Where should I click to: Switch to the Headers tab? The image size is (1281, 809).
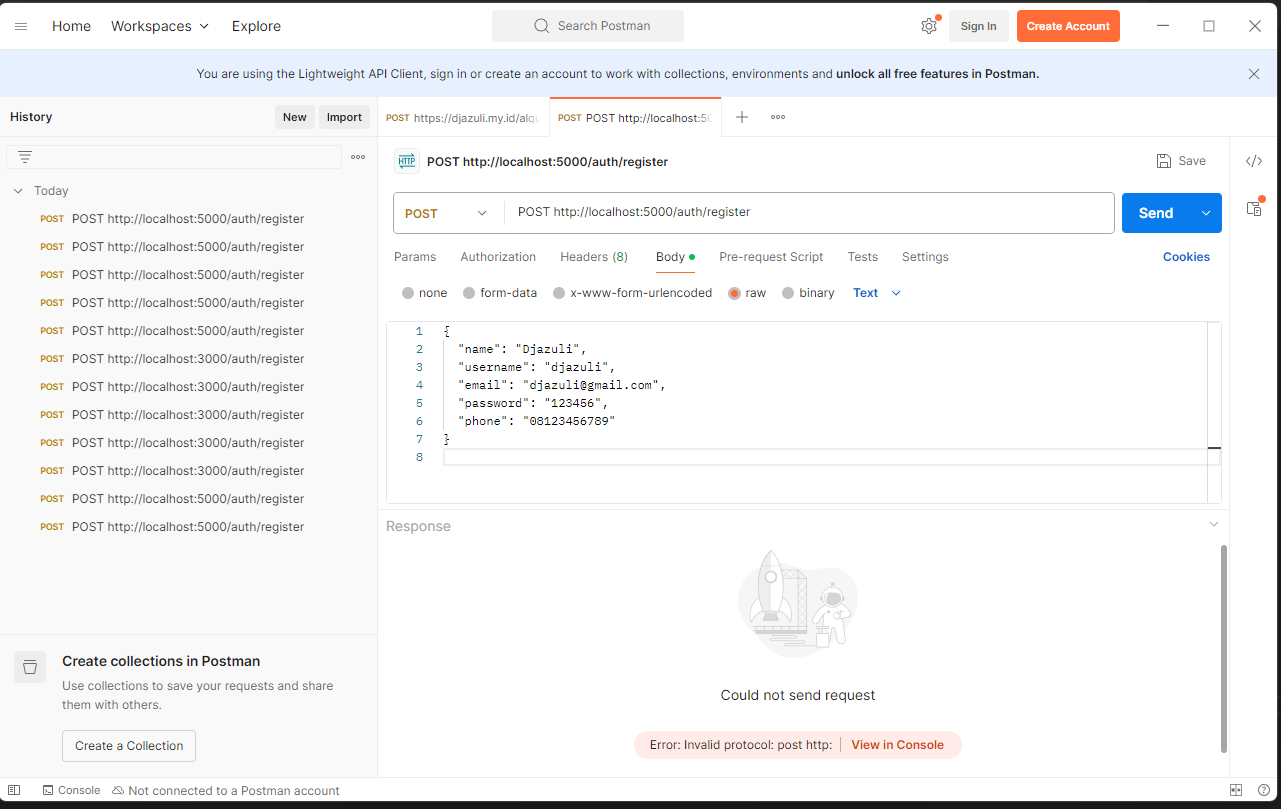pos(593,257)
